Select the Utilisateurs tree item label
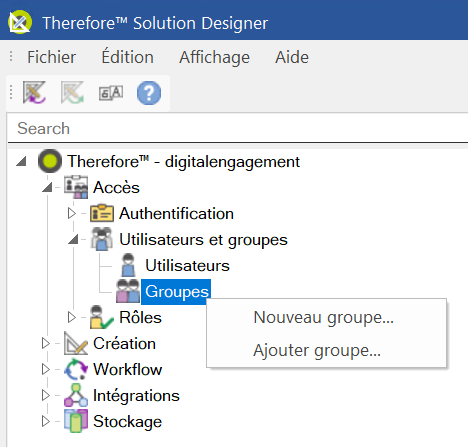 coord(187,266)
